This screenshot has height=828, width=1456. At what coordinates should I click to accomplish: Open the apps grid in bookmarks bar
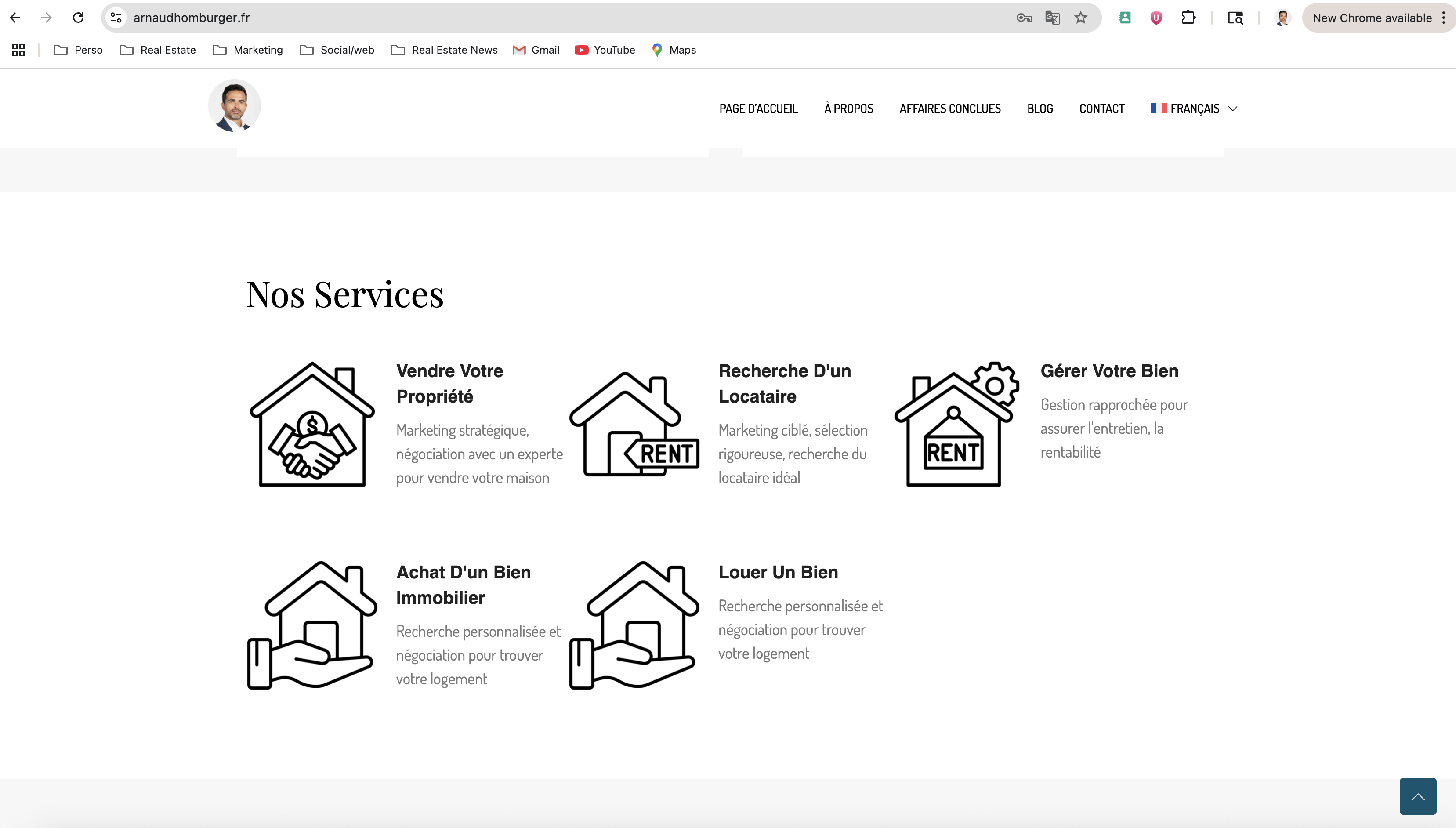click(18, 50)
